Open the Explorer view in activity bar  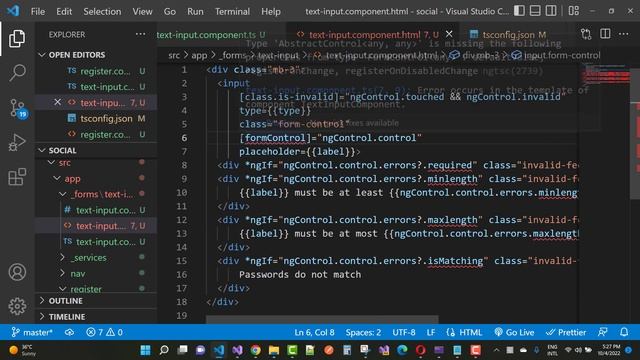point(17,39)
